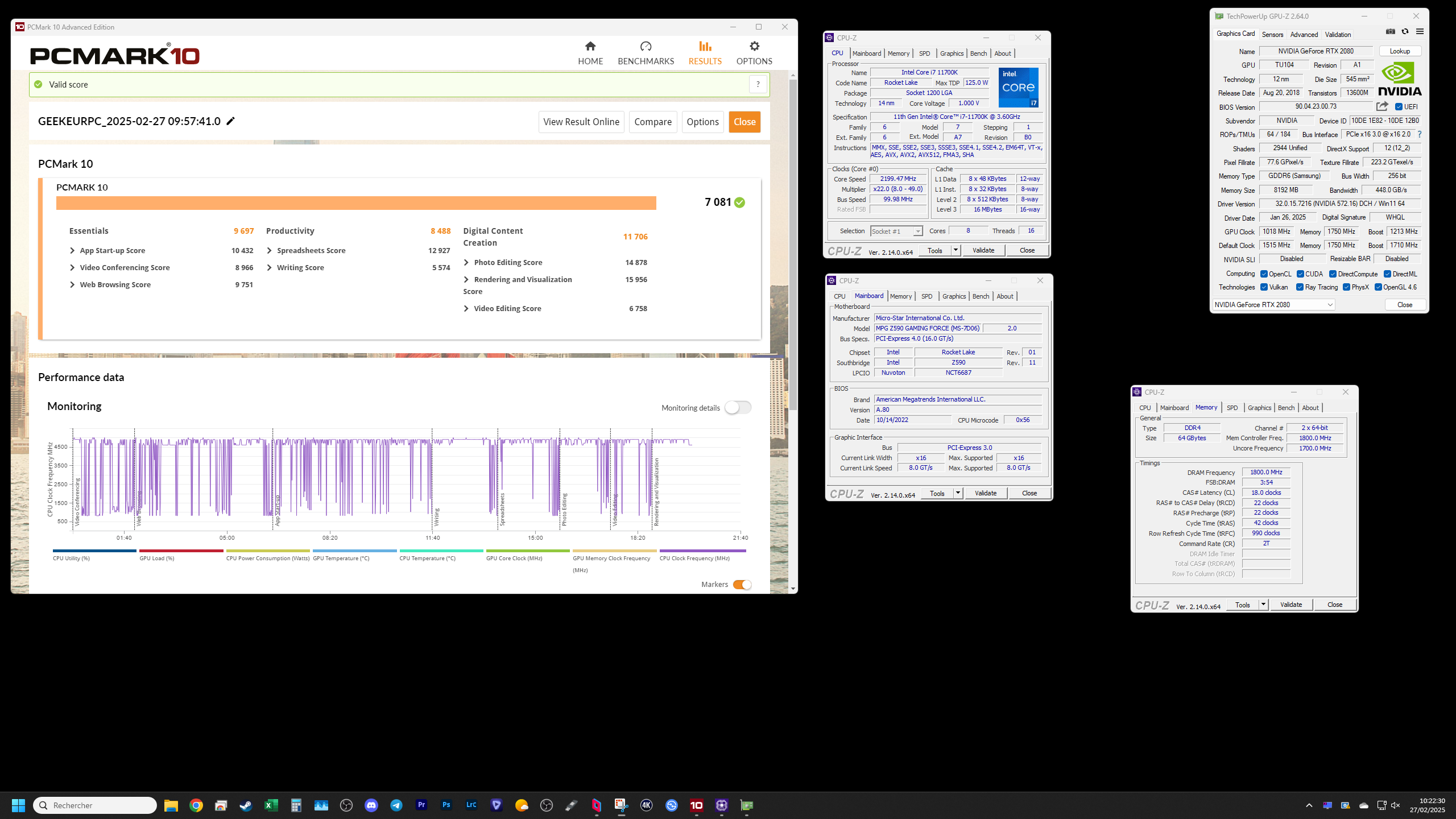Click Validate in CPU-Z Memory window
The height and width of the screenshot is (819, 1456).
[1291, 605]
